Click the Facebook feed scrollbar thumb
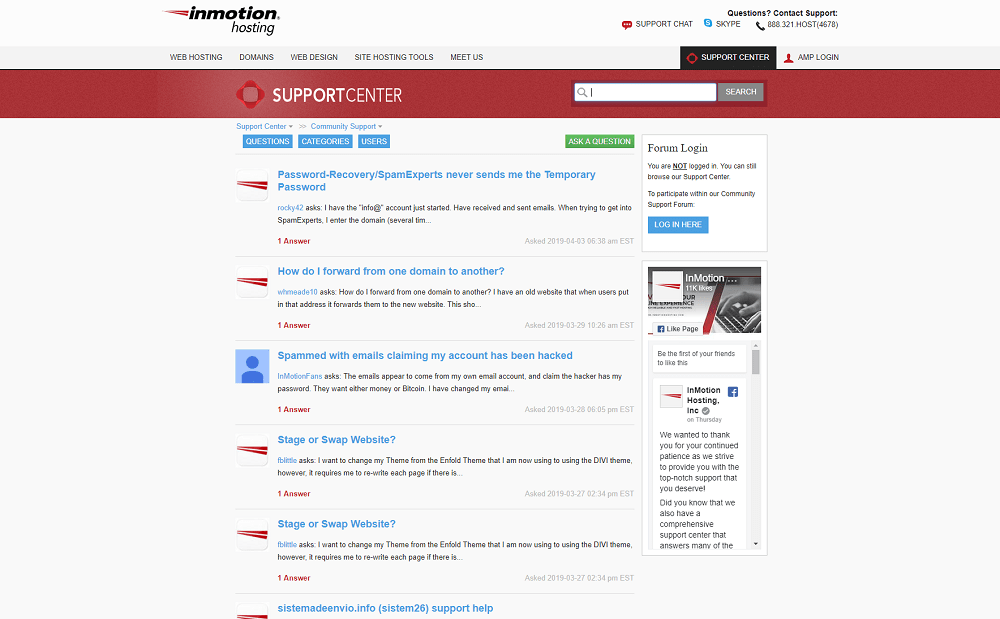This screenshot has height=619, width=1000. pyautogui.click(x=756, y=361)
